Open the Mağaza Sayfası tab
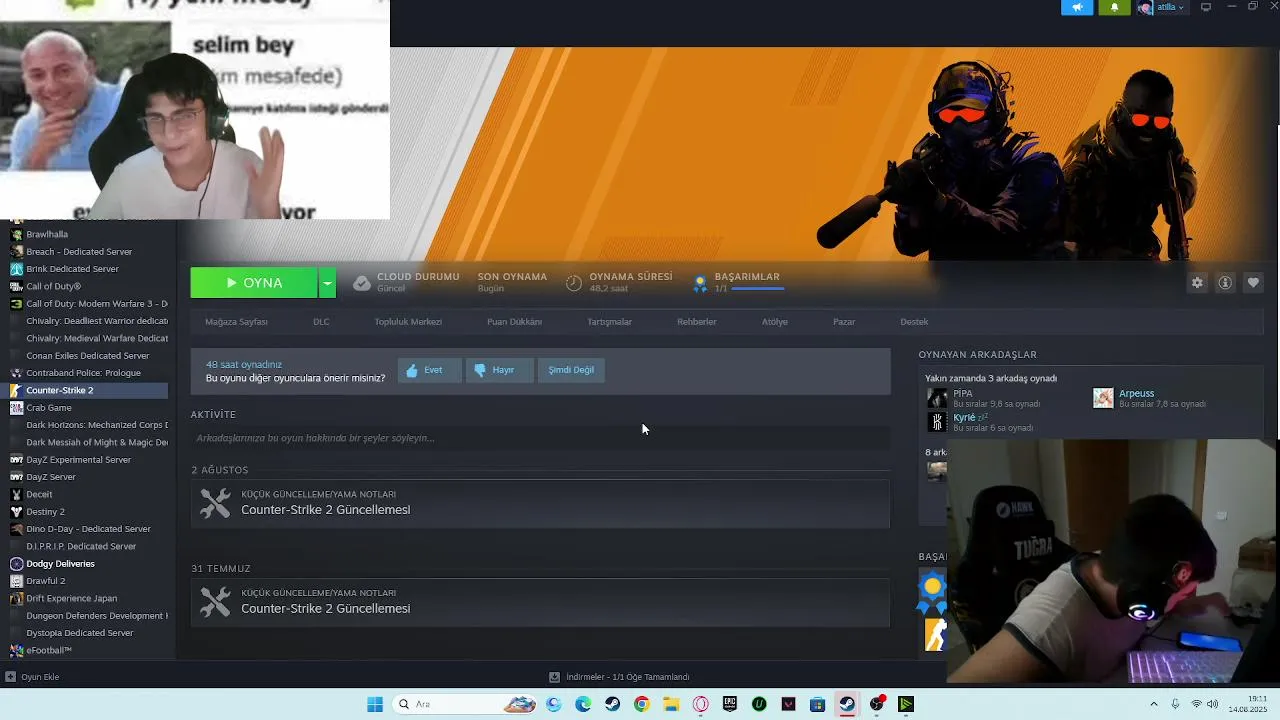Image resolution: width=1280 pixels, height=720 pixels. pyautogui.click(x=236, y=322)
